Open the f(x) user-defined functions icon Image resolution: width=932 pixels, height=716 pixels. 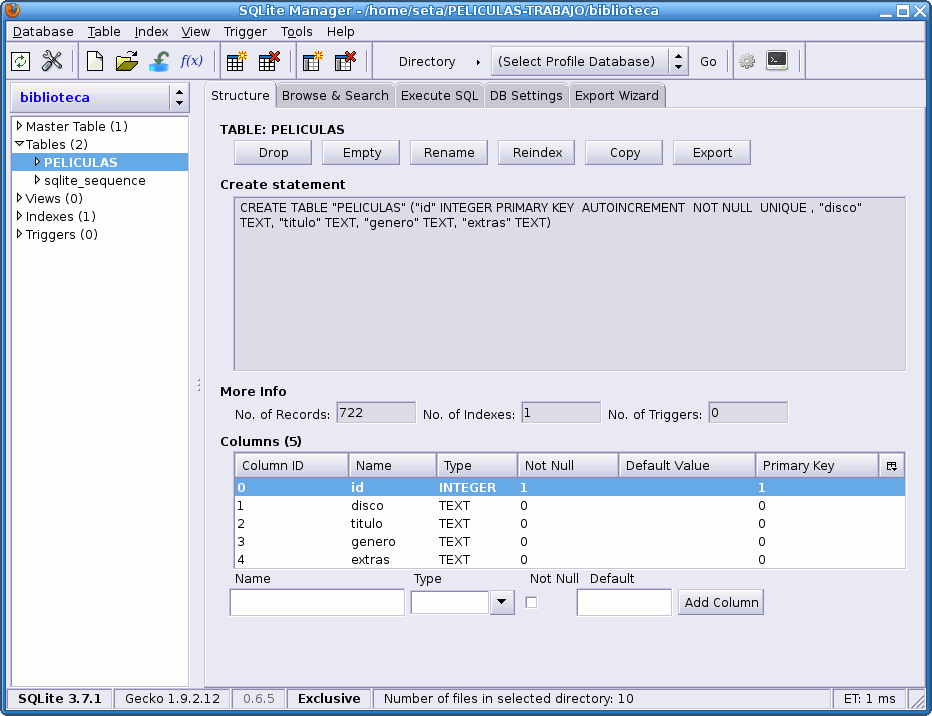[191, 61]
